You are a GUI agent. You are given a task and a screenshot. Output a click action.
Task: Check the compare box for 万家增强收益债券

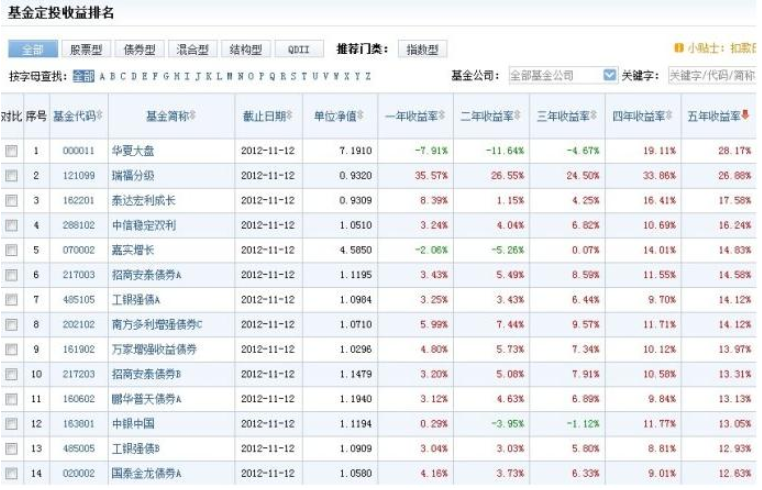point(11,350)
